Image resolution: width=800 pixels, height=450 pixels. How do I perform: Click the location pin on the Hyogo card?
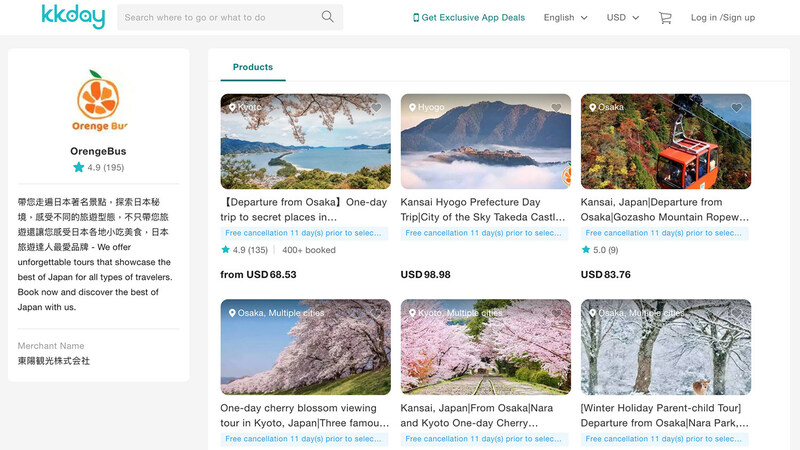pos(410,107)
